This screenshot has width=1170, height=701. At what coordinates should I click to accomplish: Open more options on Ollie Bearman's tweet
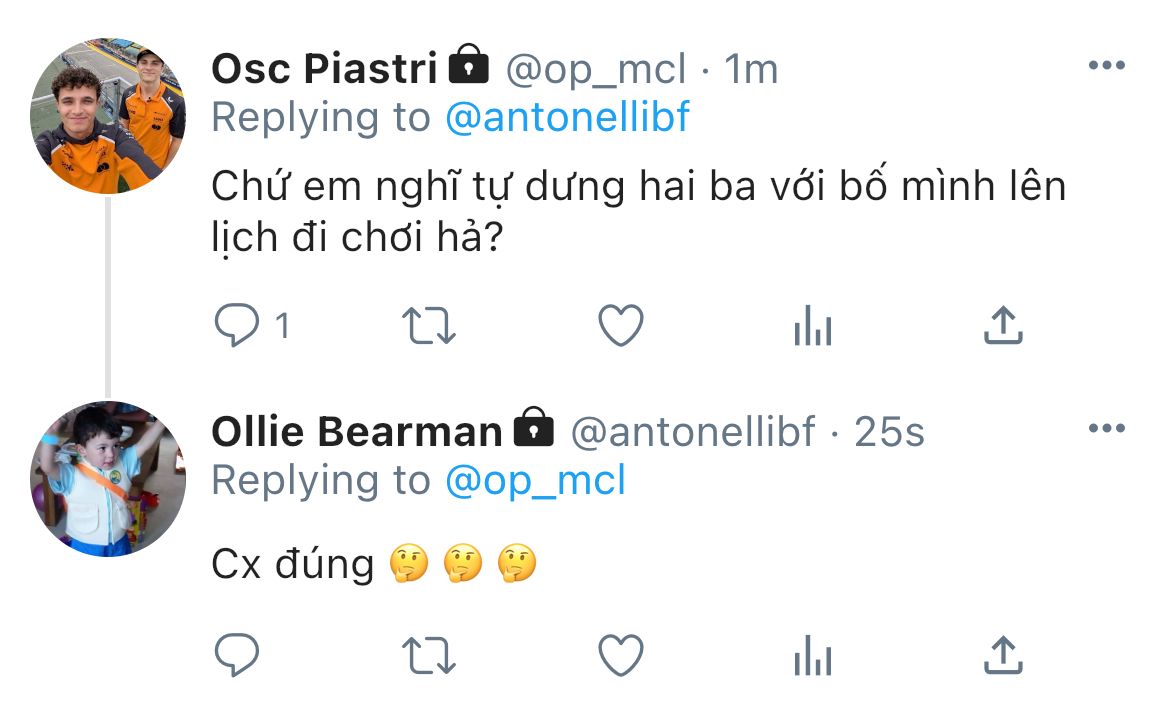1106,429
